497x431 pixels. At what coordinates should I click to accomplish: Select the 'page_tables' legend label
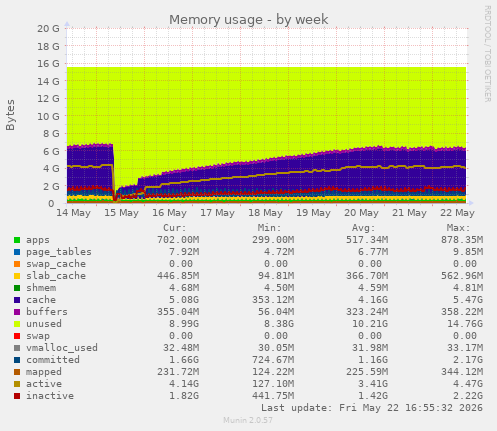click(59, 252)
